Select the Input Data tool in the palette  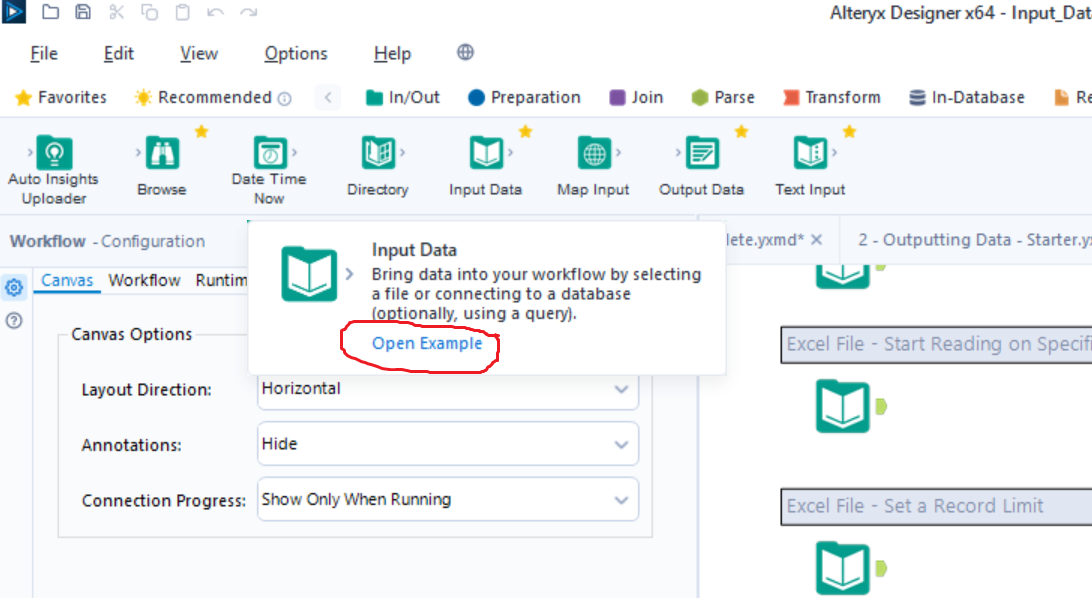(485, 166)
